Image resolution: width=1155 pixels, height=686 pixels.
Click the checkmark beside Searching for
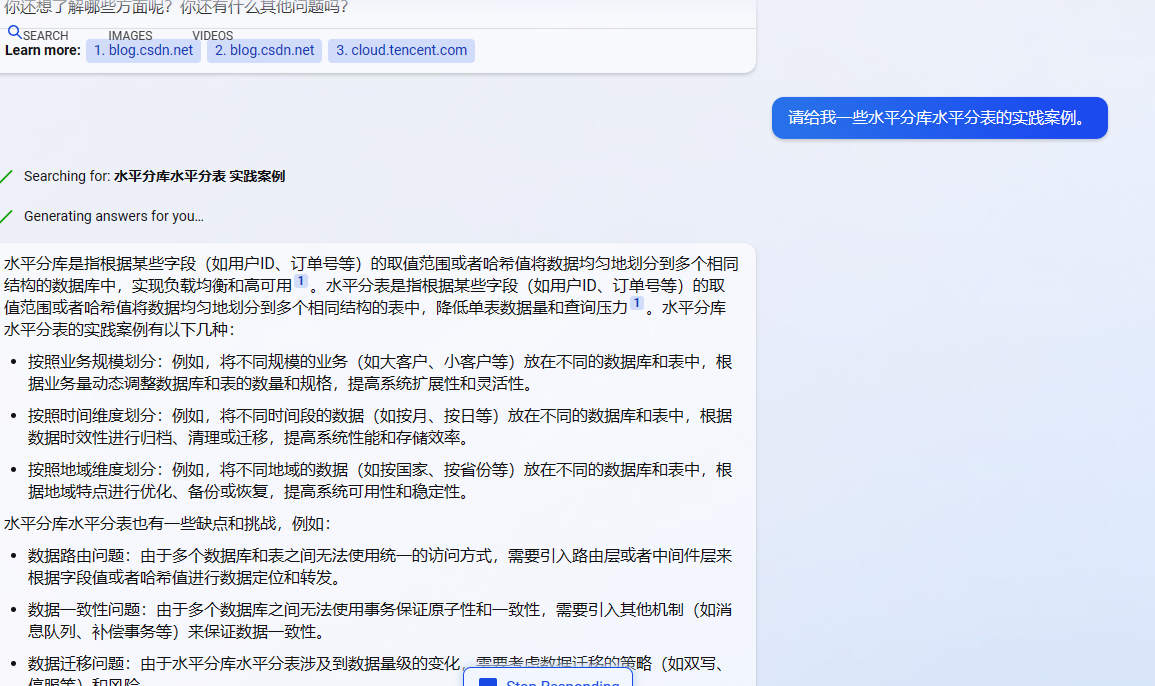pos(7,177)
